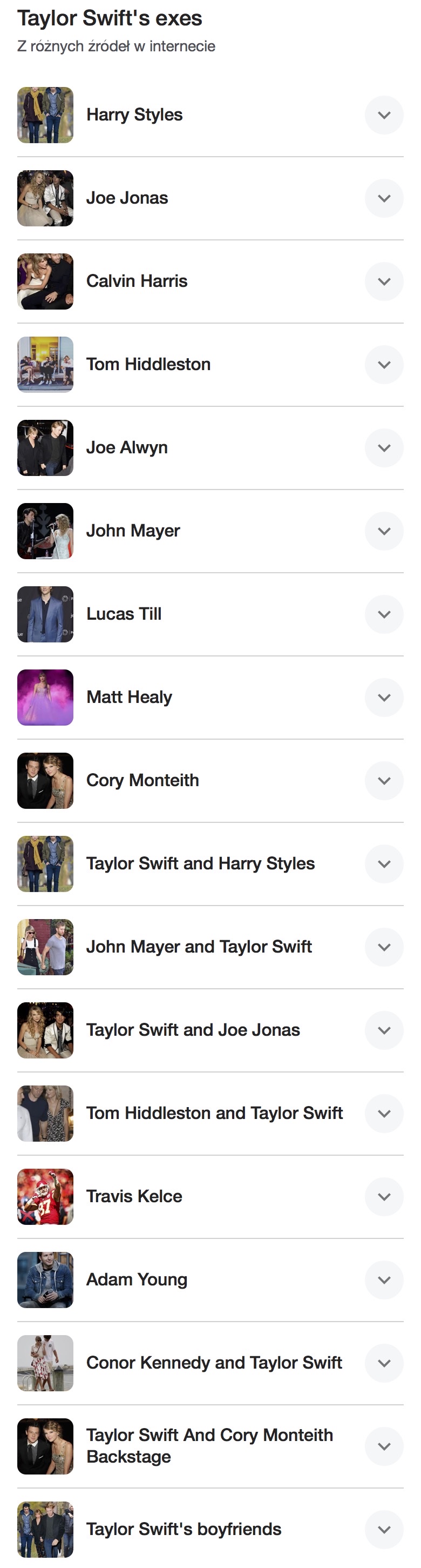Open the Tom Hiddleston porch thumbnail
Screen dimensions: 421x1568
(45, 365)
